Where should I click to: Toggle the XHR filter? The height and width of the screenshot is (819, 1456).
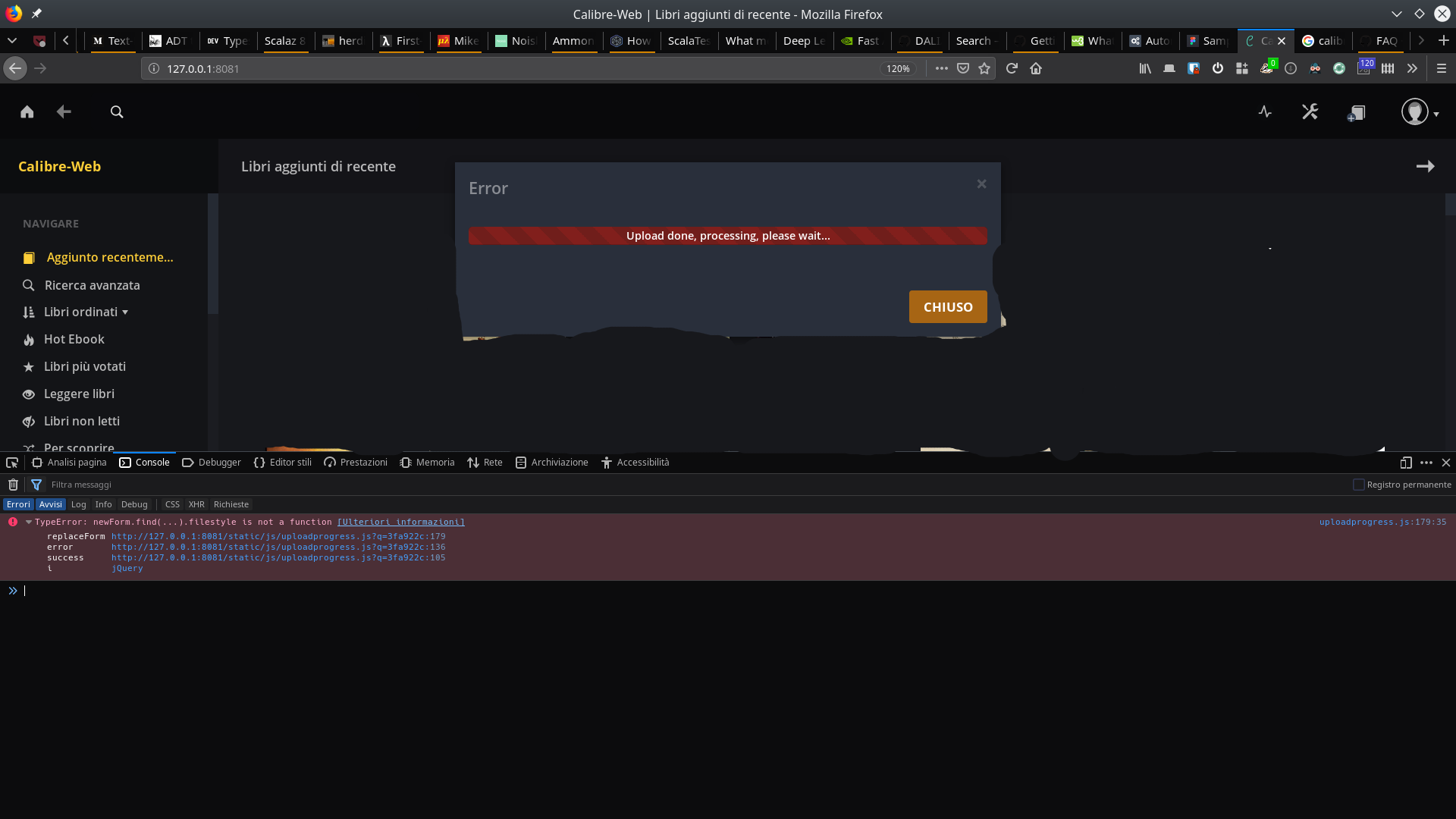click(196, 504)
